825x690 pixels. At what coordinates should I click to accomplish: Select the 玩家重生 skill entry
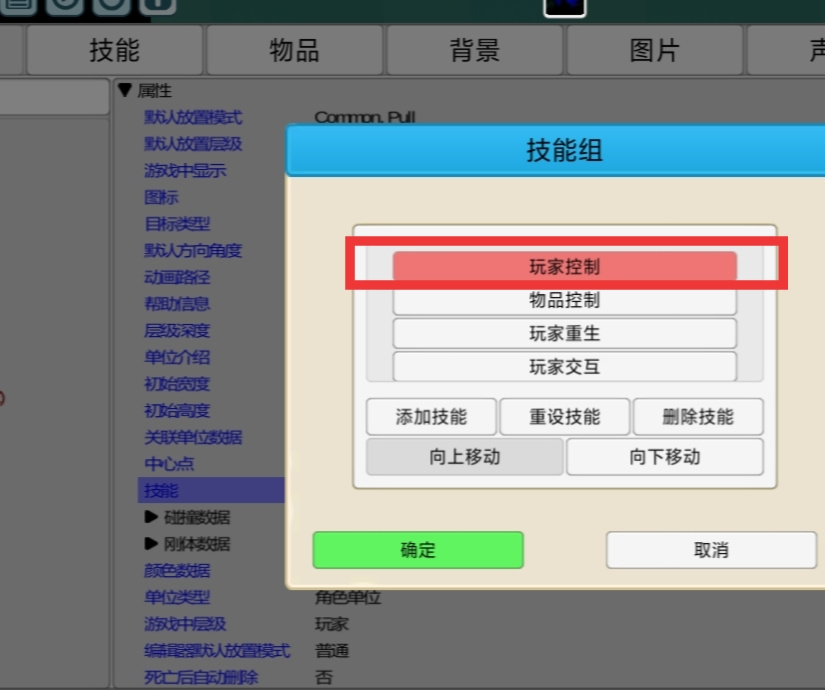click(565, 333)
